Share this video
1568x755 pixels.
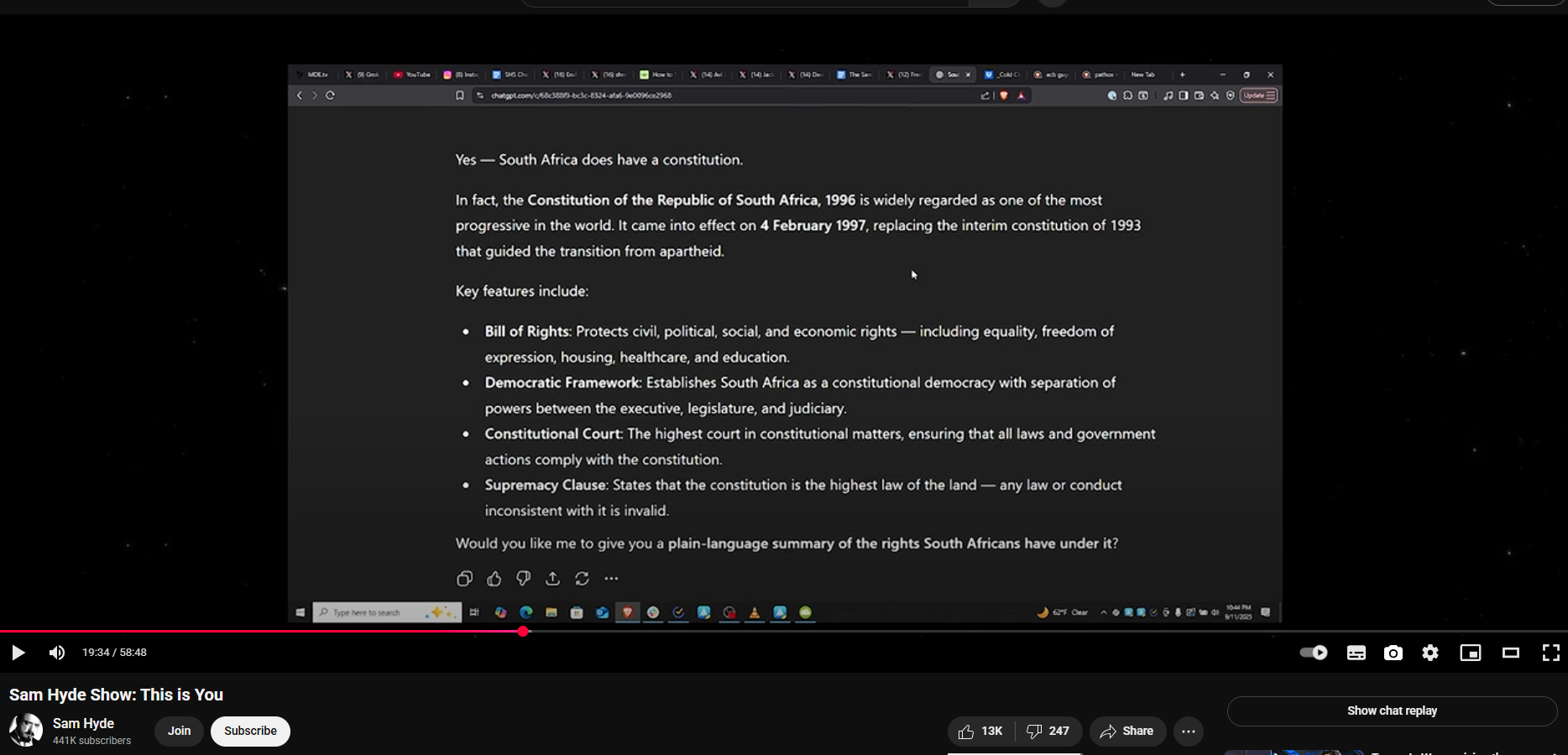(x=1127, y=731)
